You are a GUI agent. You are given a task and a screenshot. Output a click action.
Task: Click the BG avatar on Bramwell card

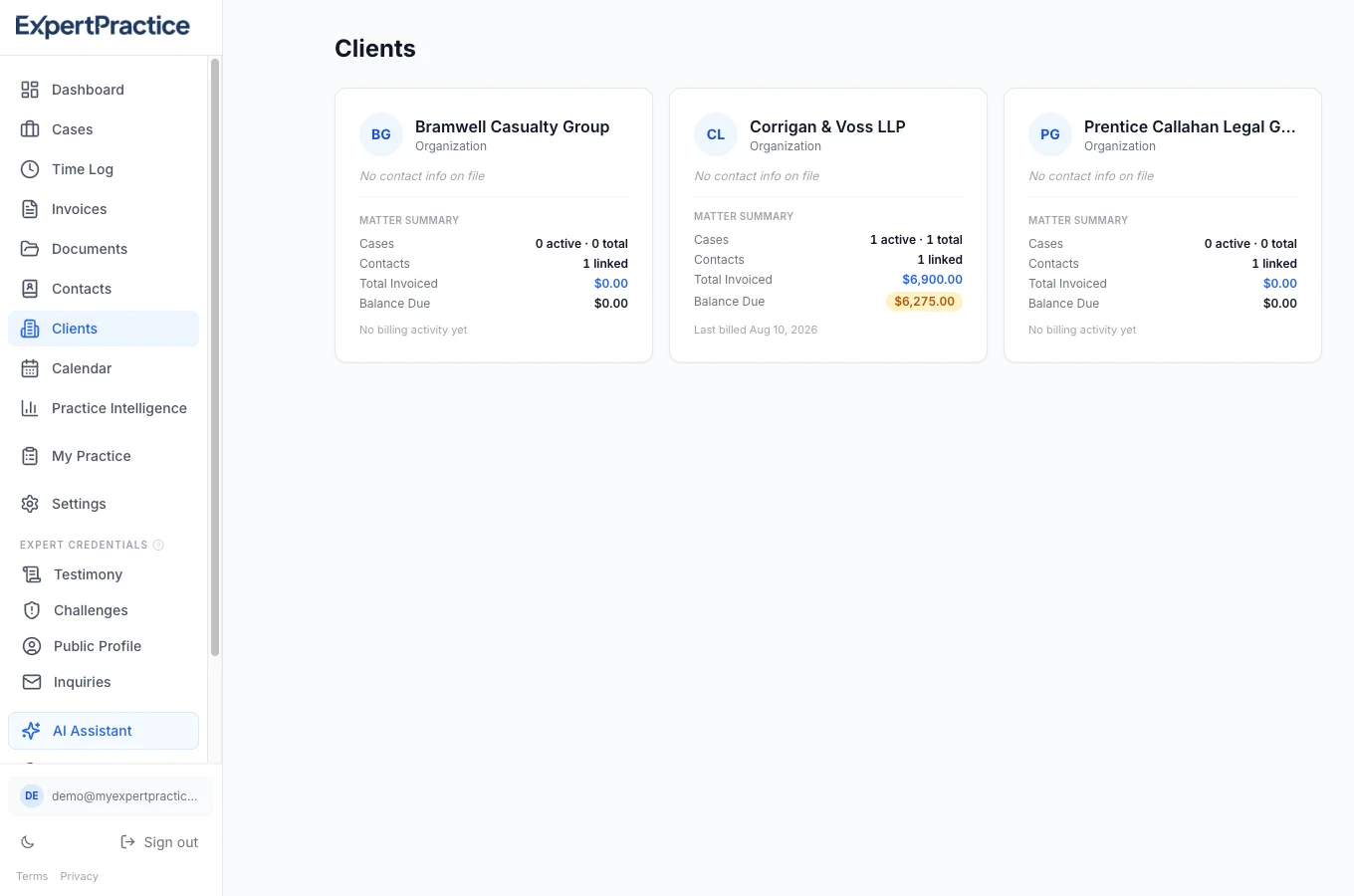(381, 134)
